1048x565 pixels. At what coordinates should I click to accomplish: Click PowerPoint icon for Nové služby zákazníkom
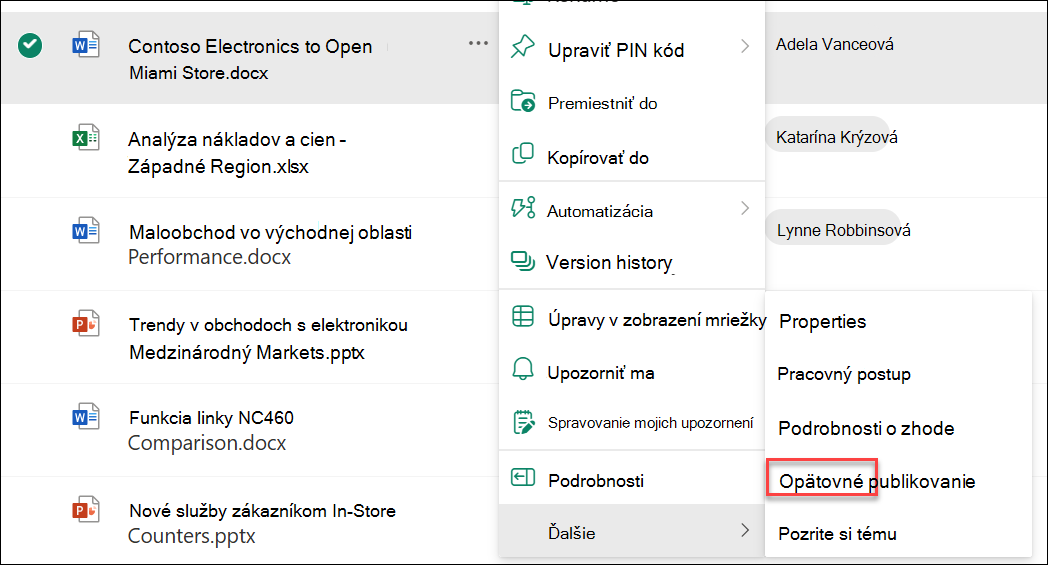[x=86, y=510]
